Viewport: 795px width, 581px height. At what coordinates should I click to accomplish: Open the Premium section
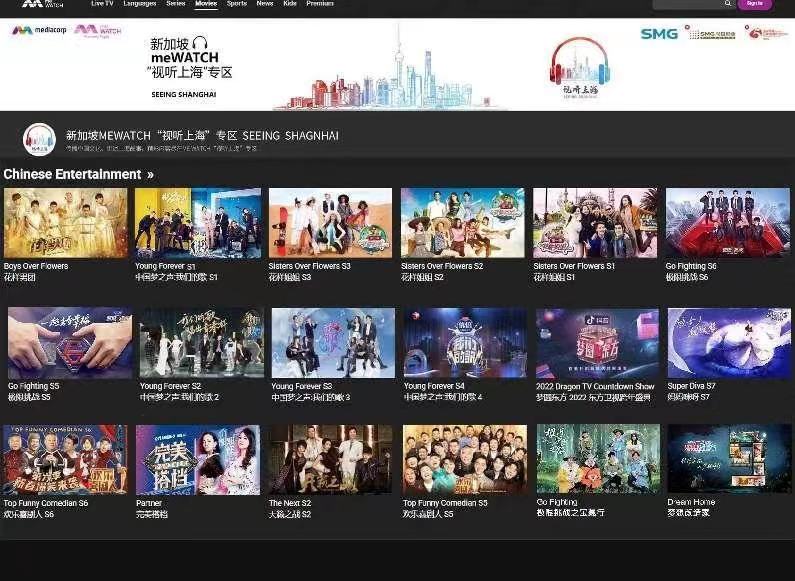click(x=320, y=4)
